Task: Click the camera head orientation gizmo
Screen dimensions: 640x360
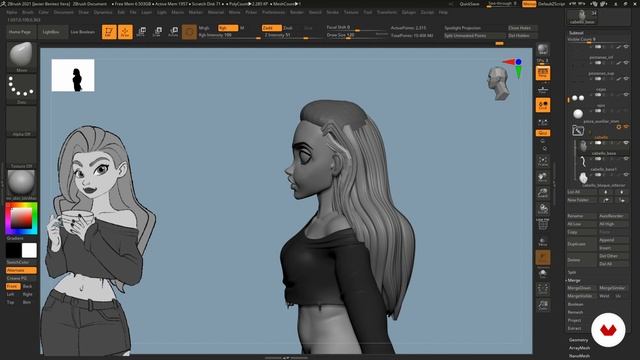Action: click(x=498, y=84)
